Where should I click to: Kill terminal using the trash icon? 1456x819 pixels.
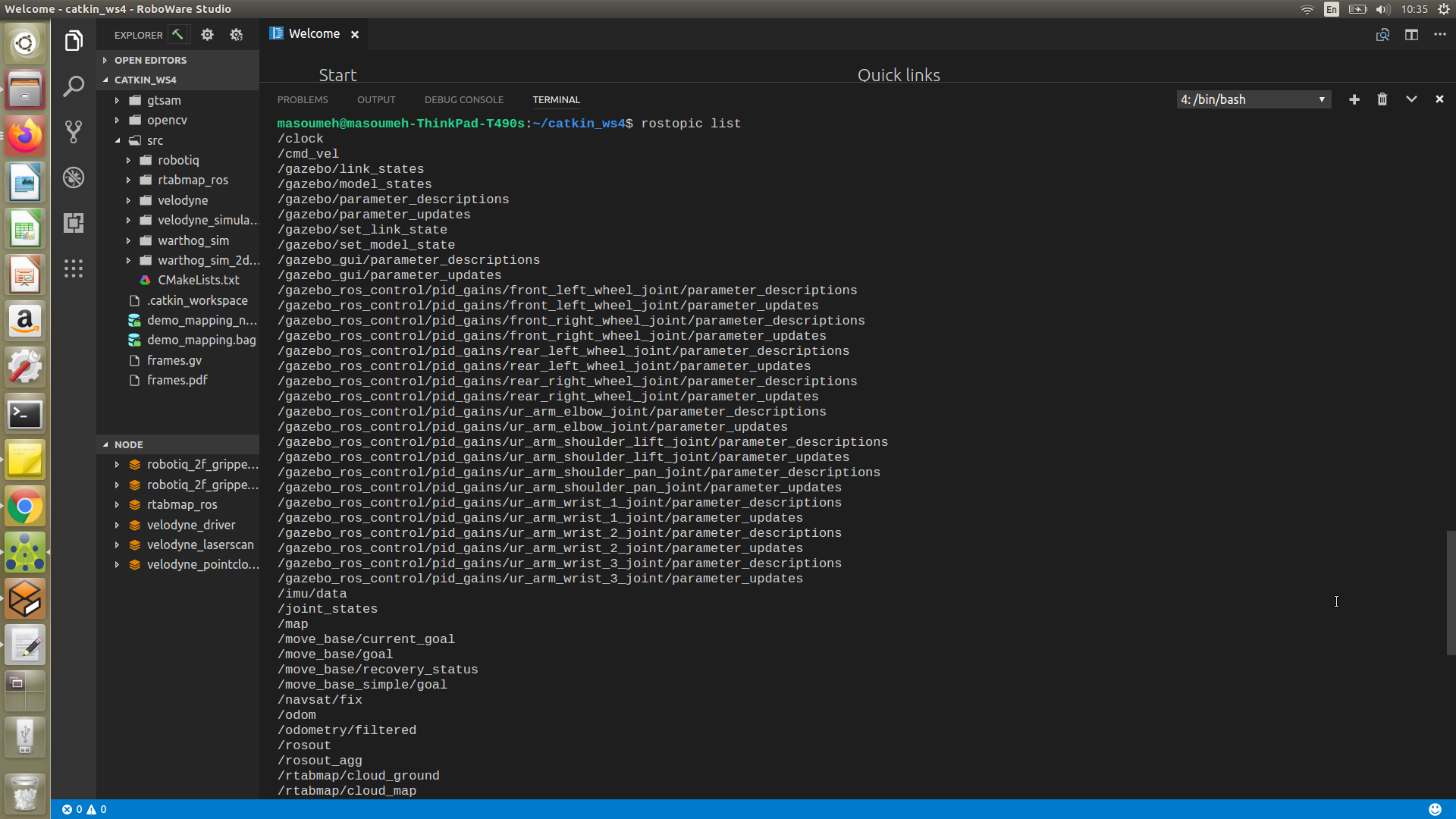point(1382,99)
